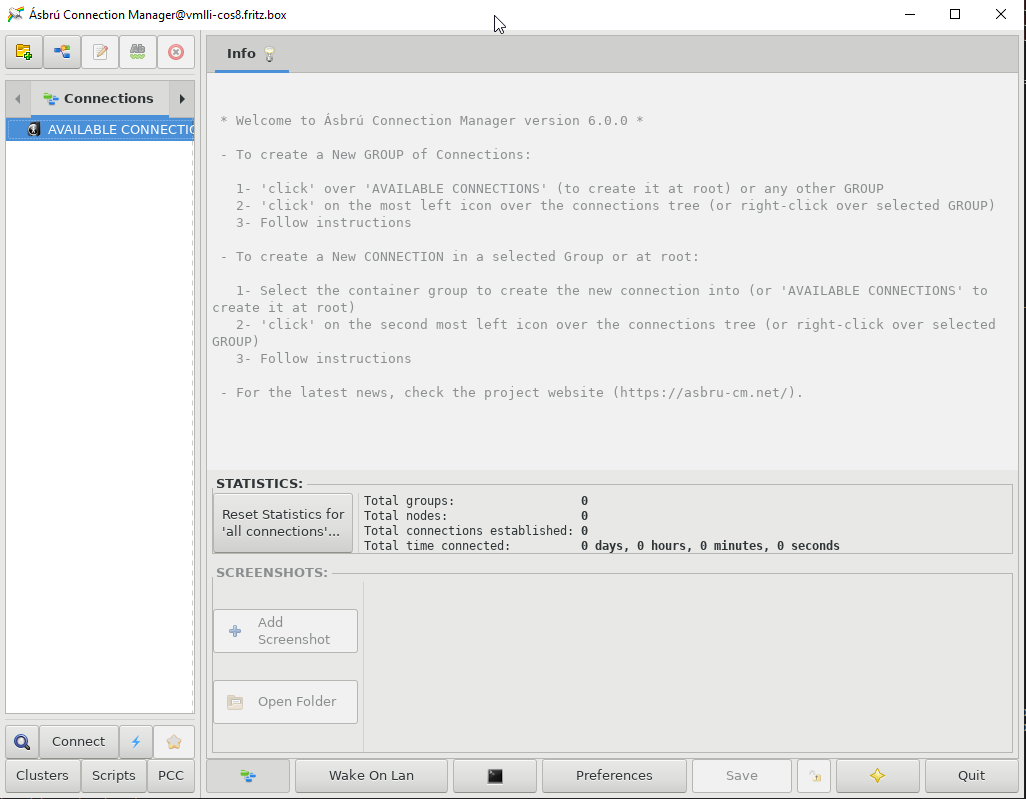Click the rename node toolbar icon
This screenshot has width=1026, height=799.
(x=137, y=52)
